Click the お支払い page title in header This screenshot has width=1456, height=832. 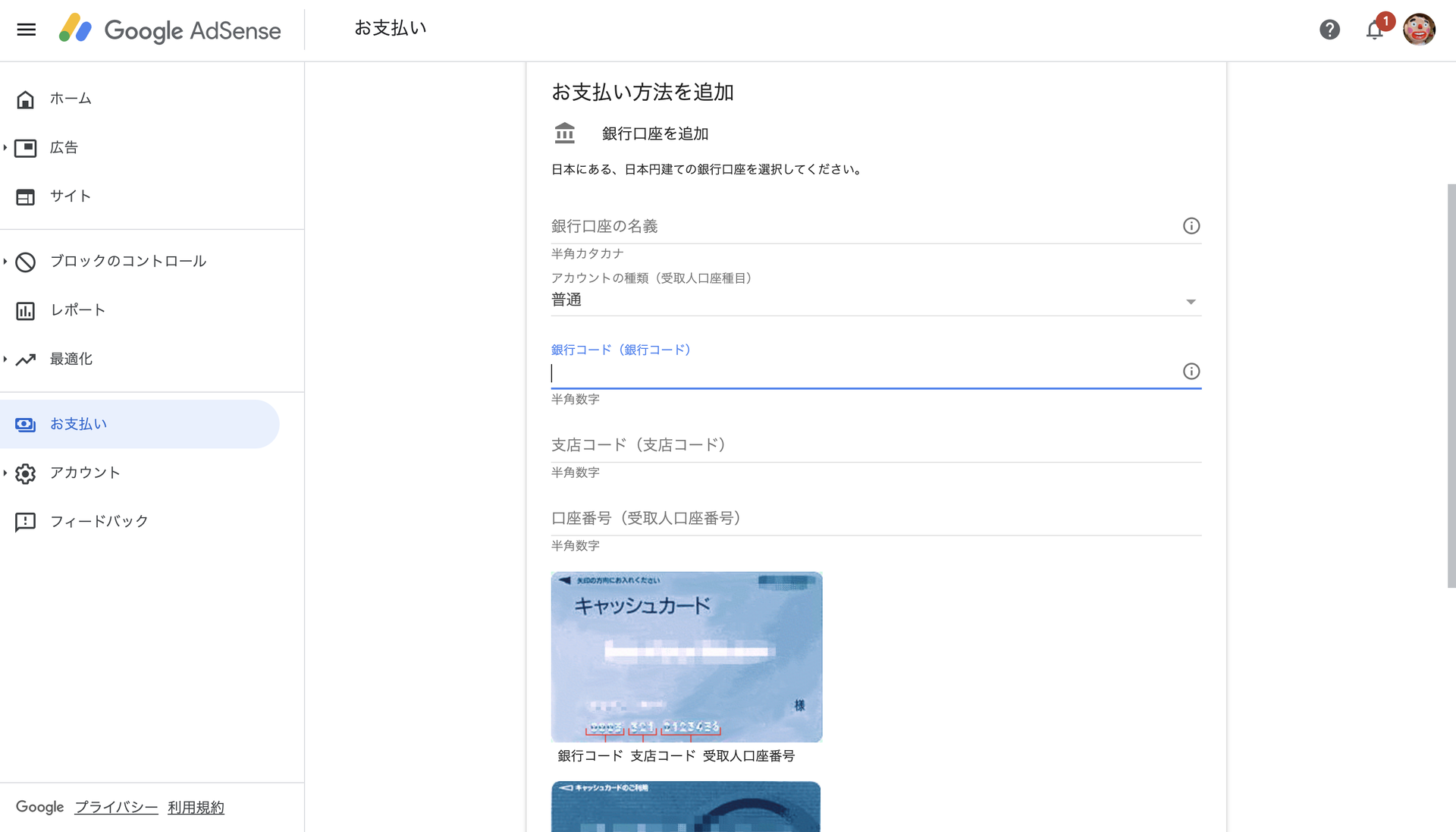[391, 28]
